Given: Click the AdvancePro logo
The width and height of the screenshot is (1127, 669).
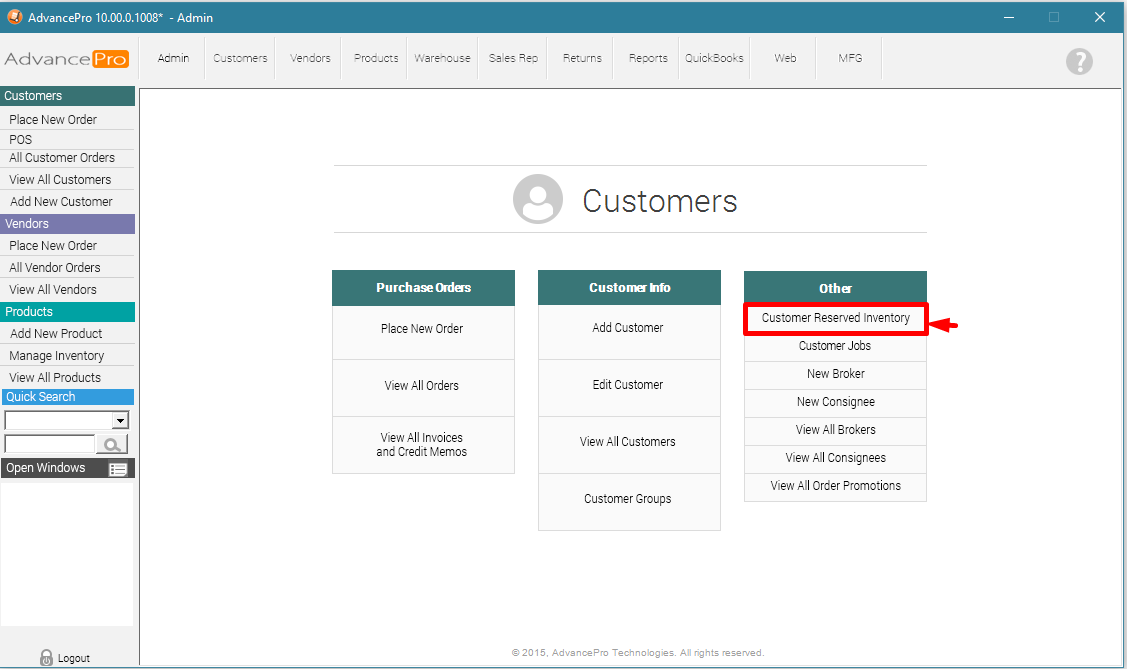Looking at the screenshot, I should (x=67, y=59).
